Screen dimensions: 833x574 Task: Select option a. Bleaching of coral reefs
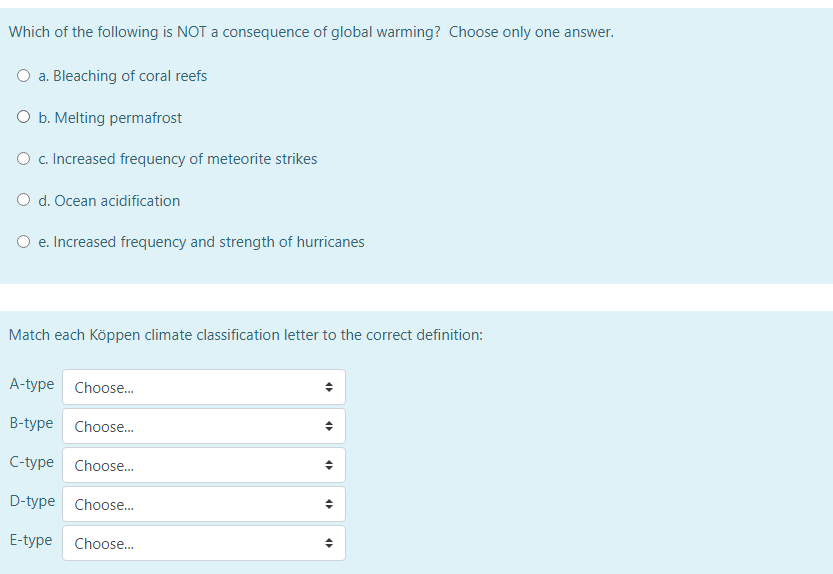click(23, 75)
